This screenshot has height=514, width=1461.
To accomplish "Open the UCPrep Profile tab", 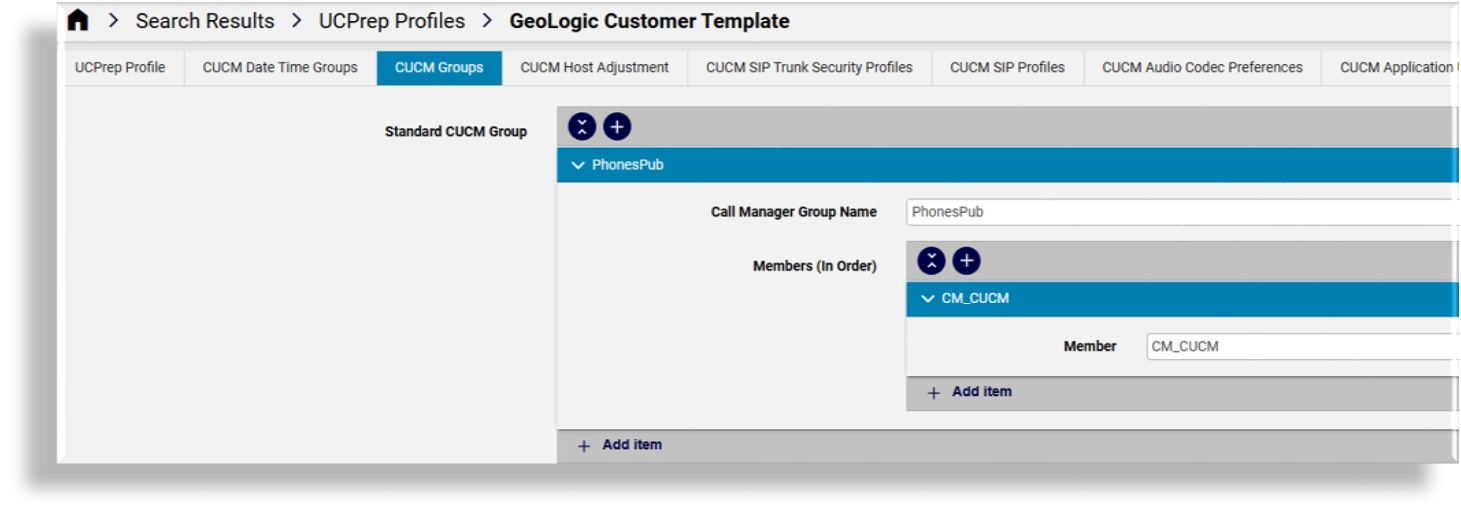I will [x=120, y=68].
